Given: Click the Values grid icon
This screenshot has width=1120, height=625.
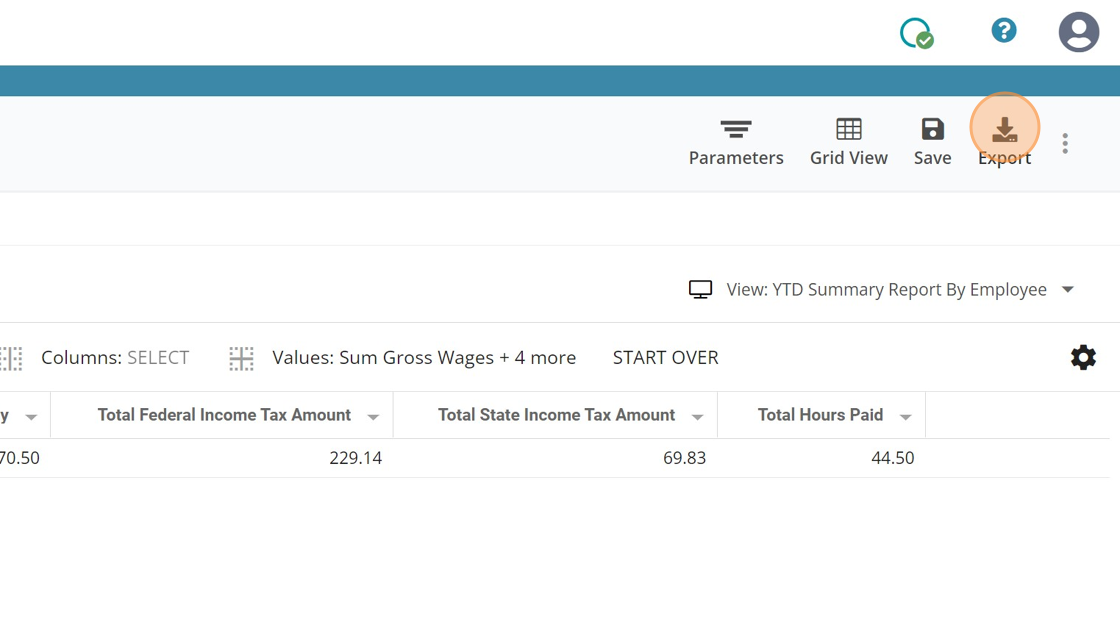Looking at the screenshot, I should [241, 358].
